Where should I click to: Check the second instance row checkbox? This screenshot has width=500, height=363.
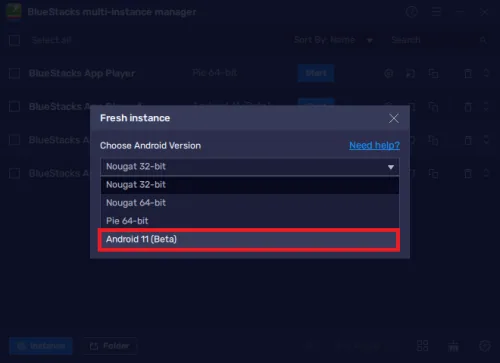[x=14, y=107]
